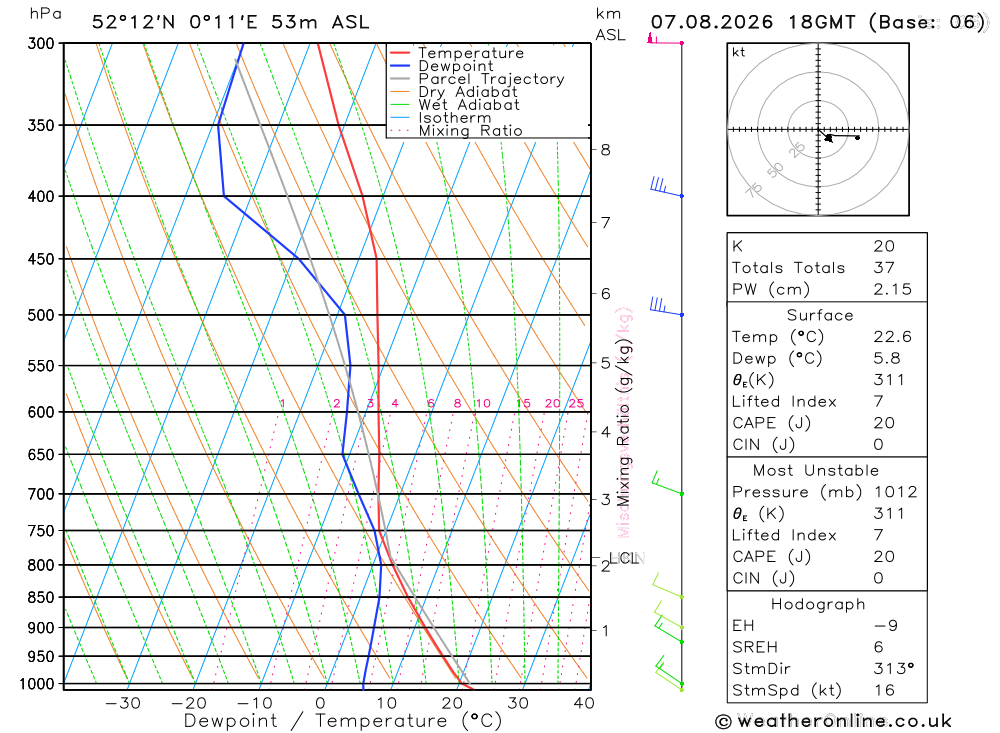
Task: Click the 'LCL' marker label
Action: 624,558
